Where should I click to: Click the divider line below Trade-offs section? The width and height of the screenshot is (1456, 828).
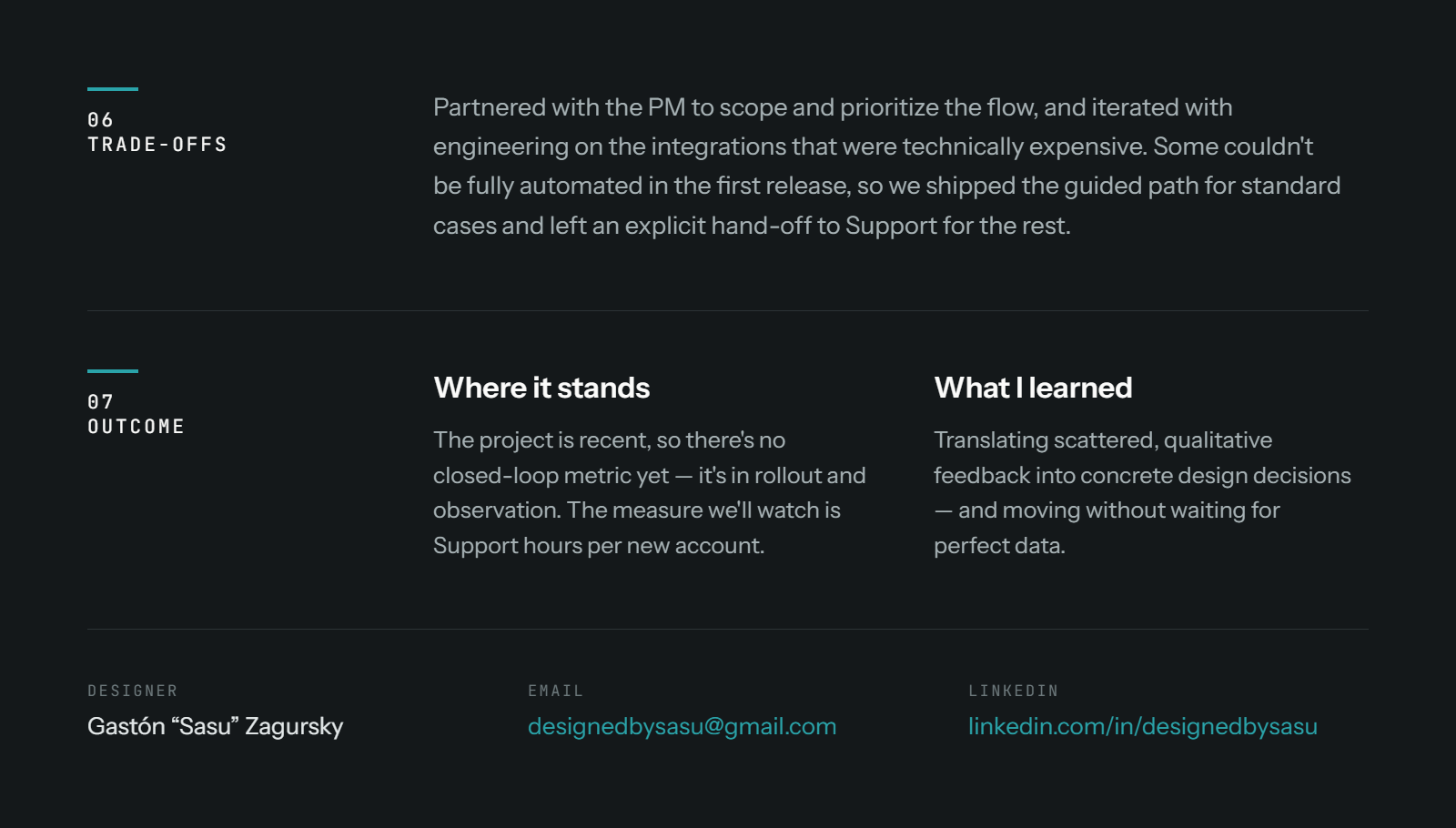[x=728, y=311]
